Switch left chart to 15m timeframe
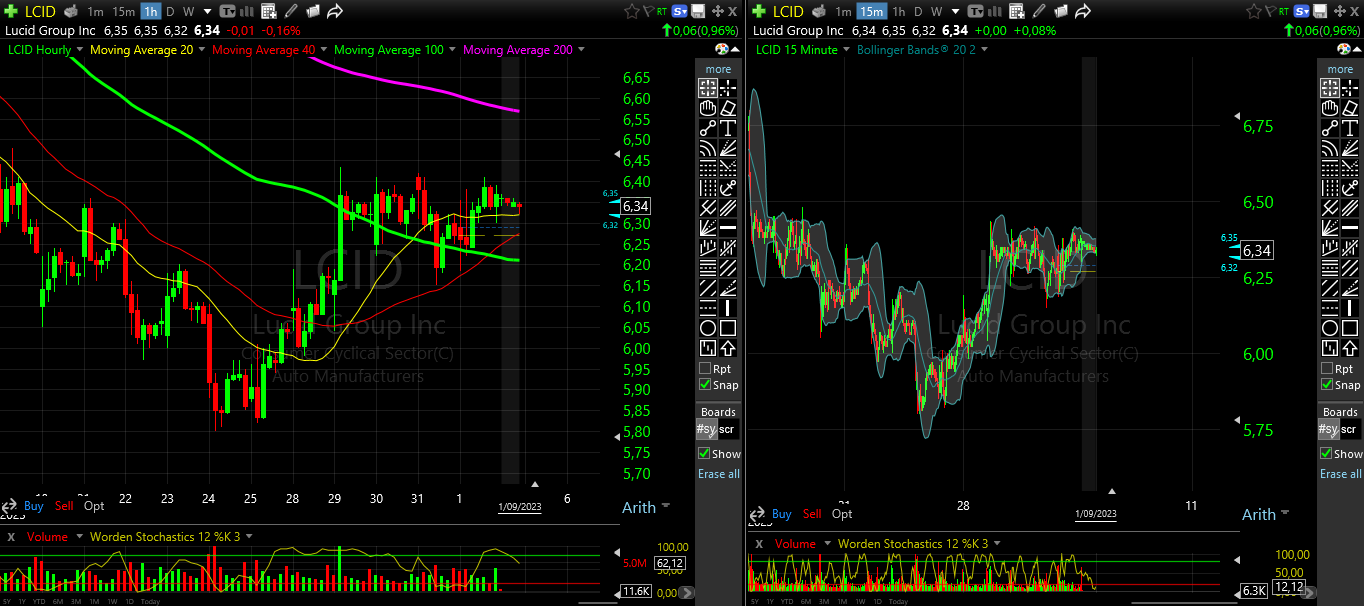The width and height of the screenshot is (1364, 606). pyautogui.click(x=123, y=11)
